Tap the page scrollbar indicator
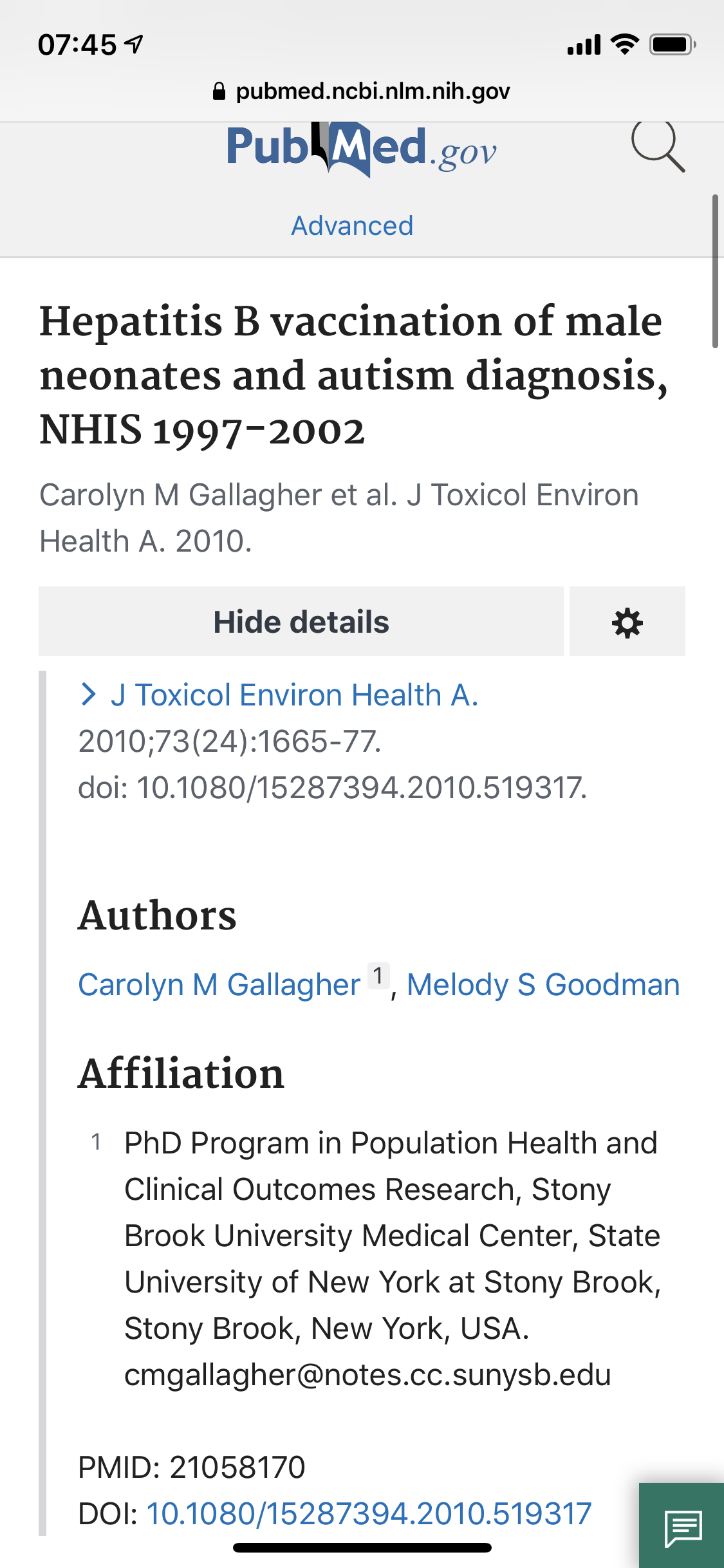Image resolution: width=724 pixels, height=1568 pixels. click(714, 270)
